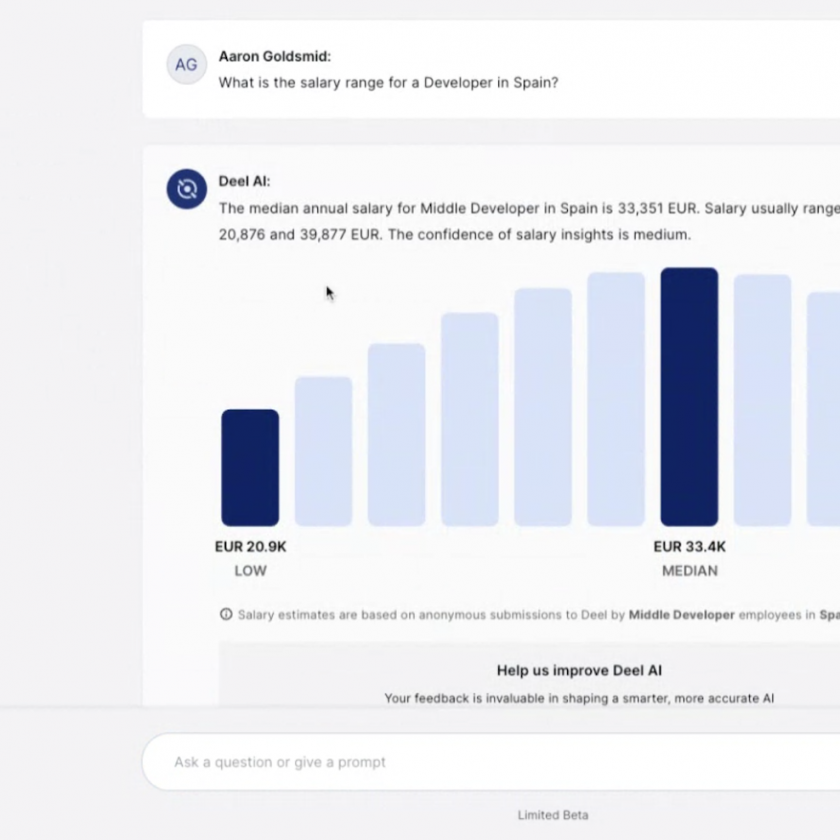Click the 'LOW' caption under the chart

250,571
